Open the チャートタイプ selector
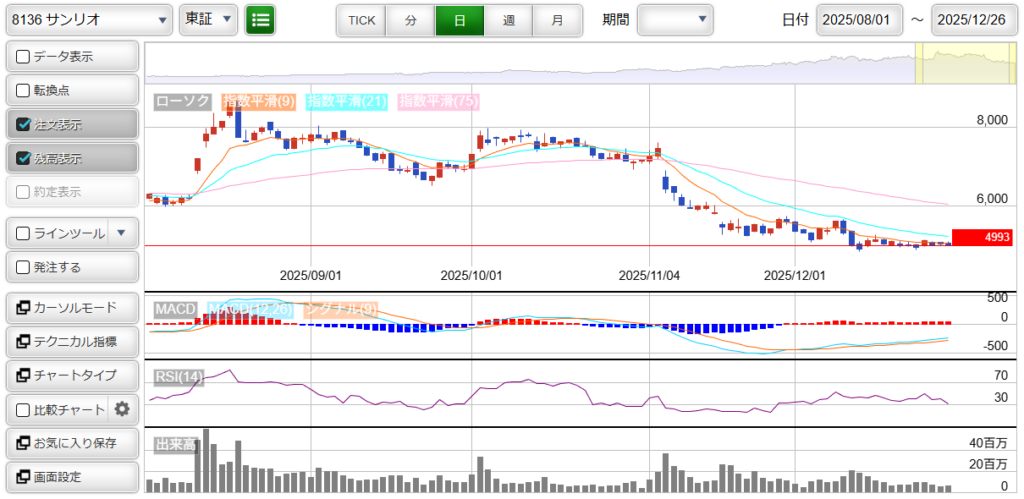The height and width of the screenshot is (499, 1024). pyautogui.click(x=72, y=375)
